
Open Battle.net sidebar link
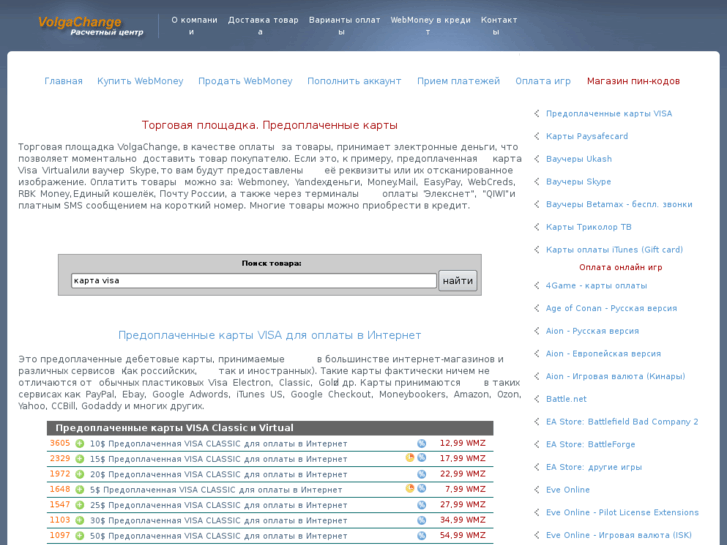tap(566, 399)
